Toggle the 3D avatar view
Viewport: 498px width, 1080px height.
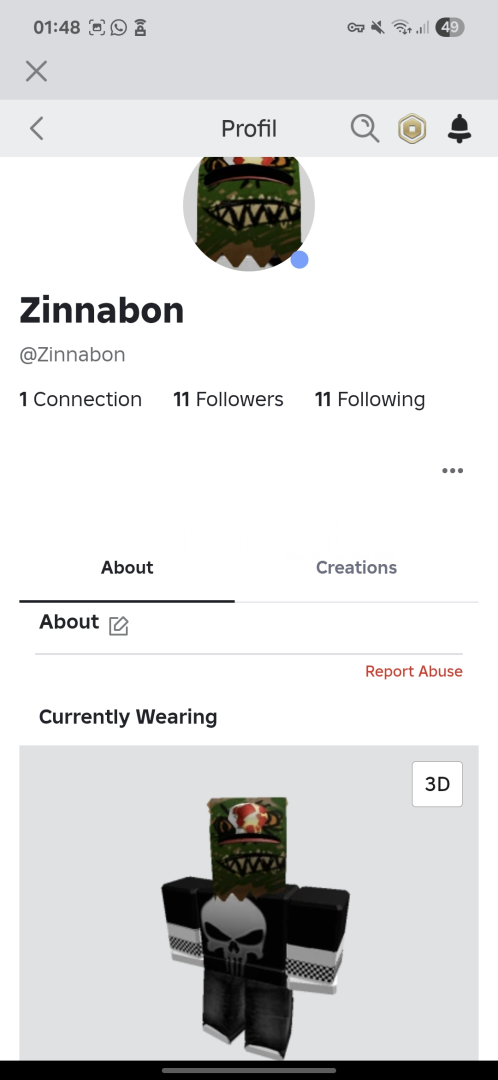pos(437,784)
